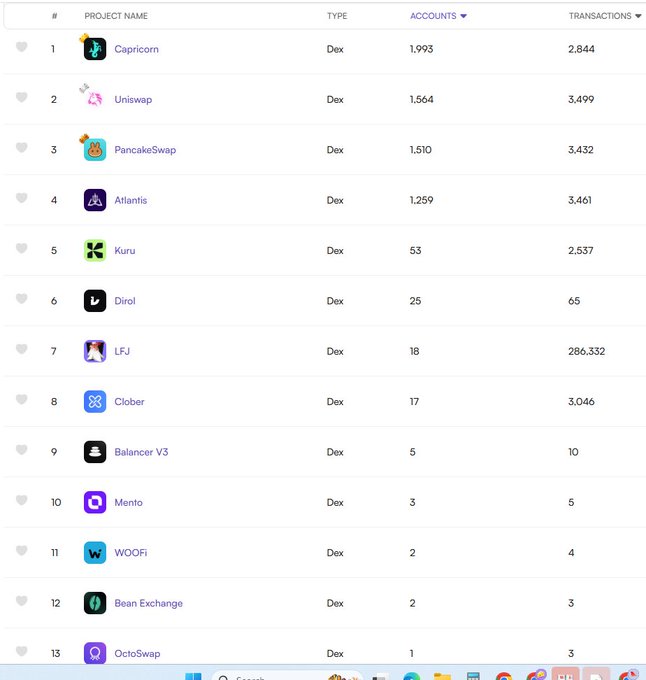Click the Balancer V3 logo

tap(95, 451)
